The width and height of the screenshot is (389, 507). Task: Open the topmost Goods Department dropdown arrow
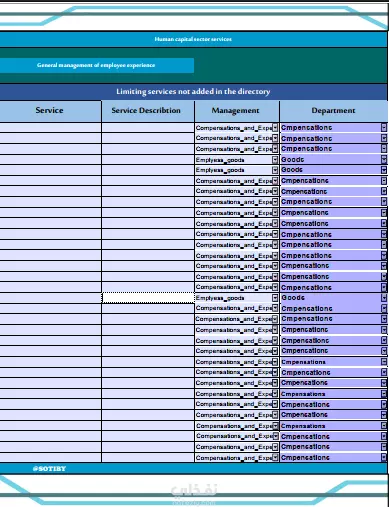pos(384,160)
